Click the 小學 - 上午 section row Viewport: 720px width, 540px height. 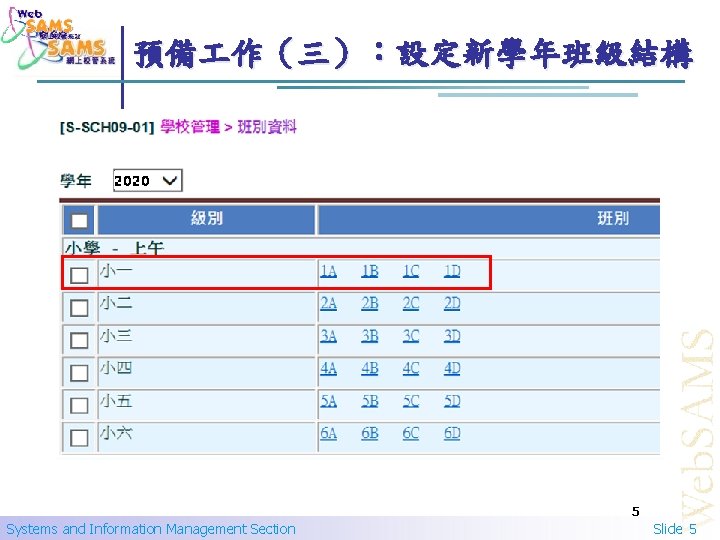click(361, 248)
